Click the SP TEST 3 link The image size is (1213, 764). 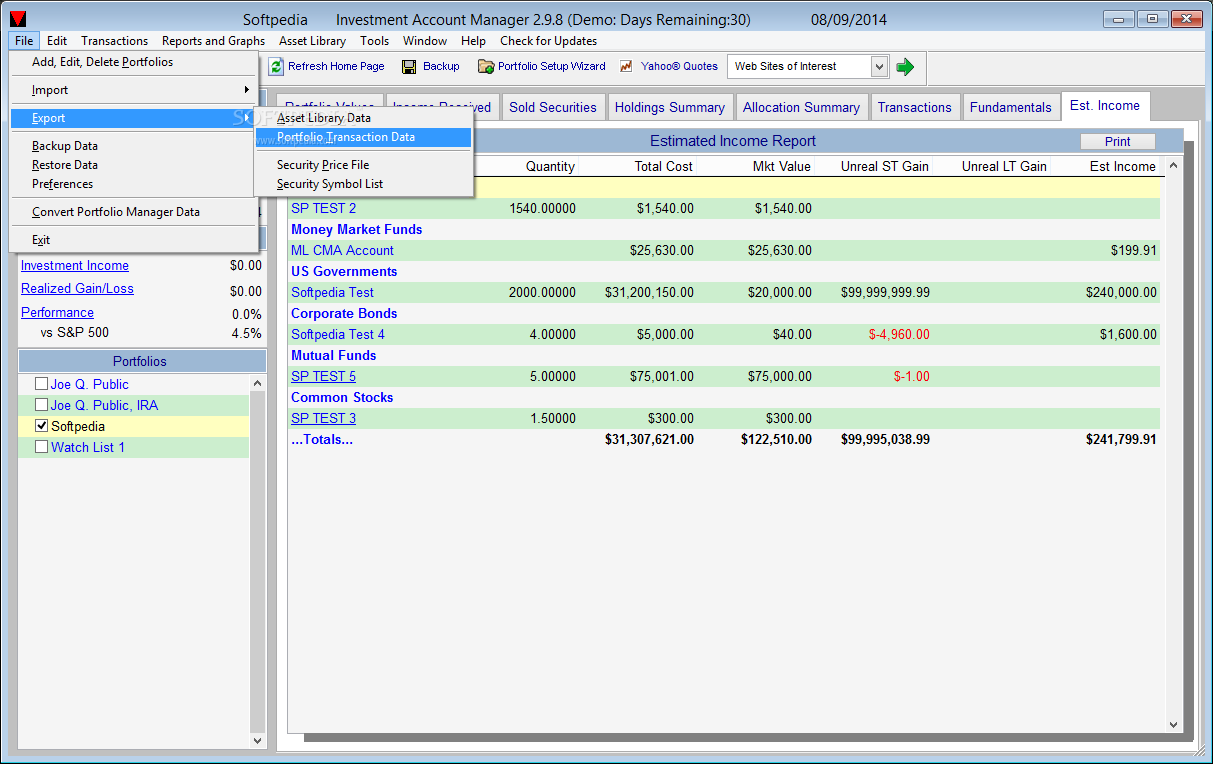tap(323, 419)
